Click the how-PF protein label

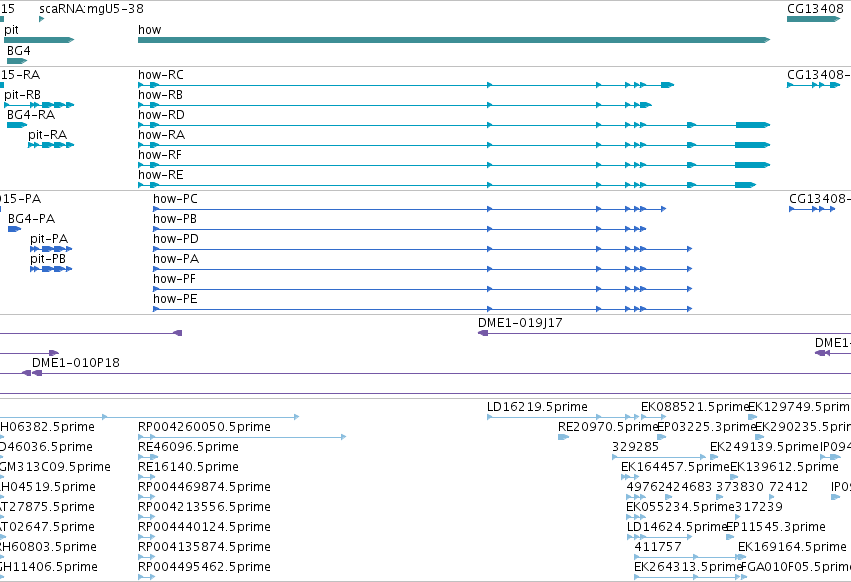click(174, 279)
